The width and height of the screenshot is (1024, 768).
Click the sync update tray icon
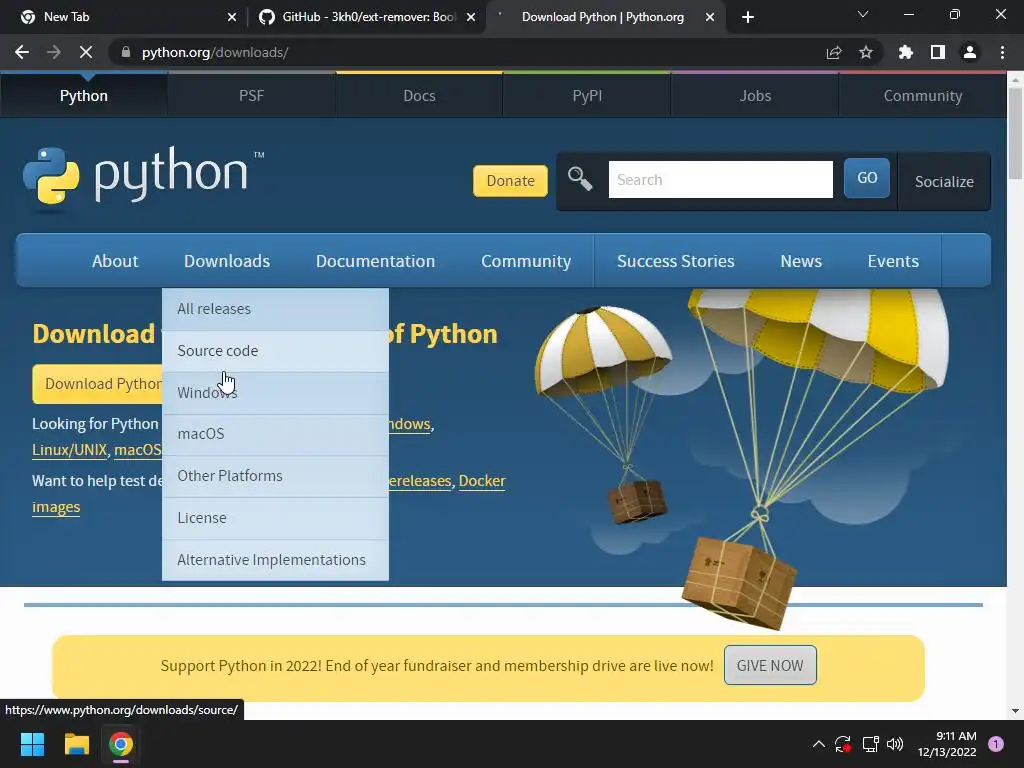click(x=843, y=744)
